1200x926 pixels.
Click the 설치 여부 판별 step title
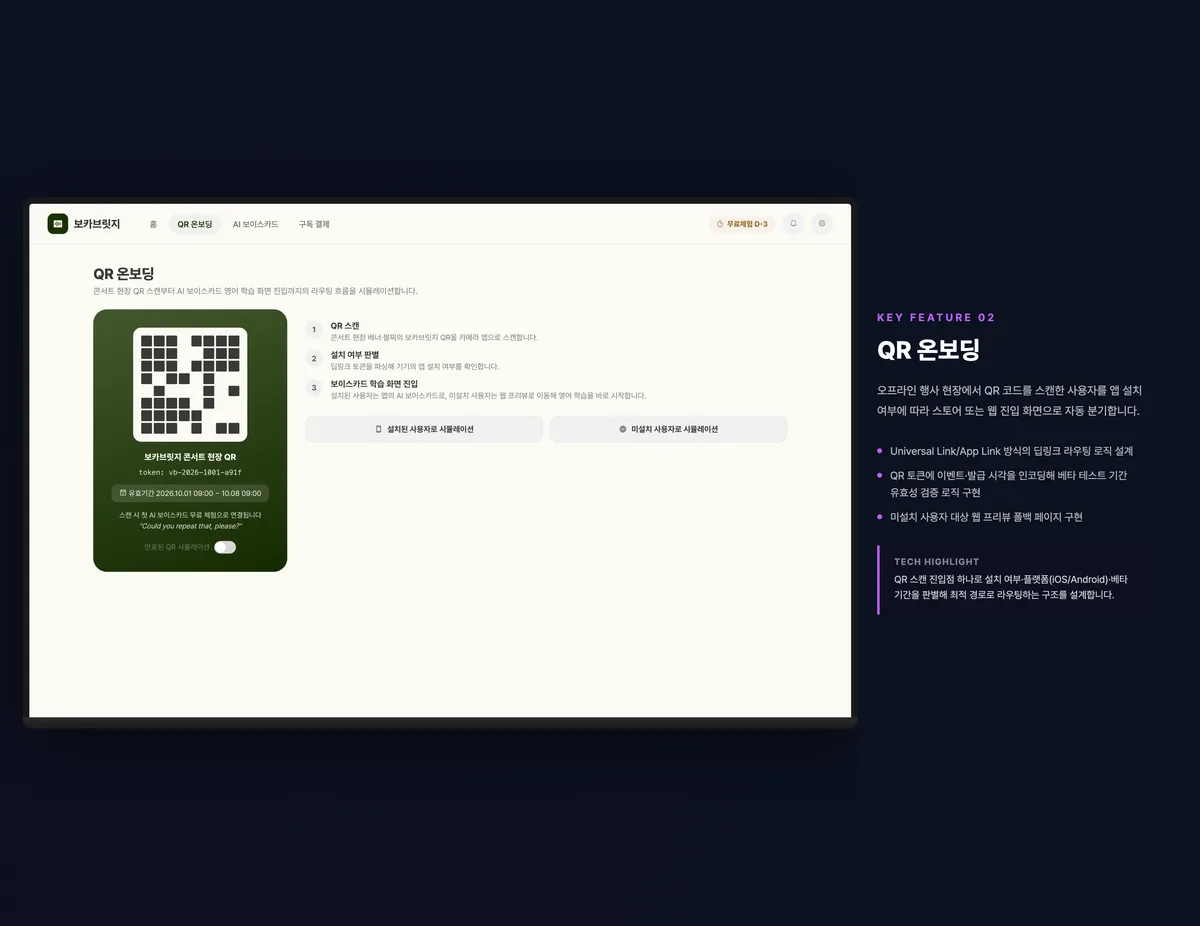(355, 354)
